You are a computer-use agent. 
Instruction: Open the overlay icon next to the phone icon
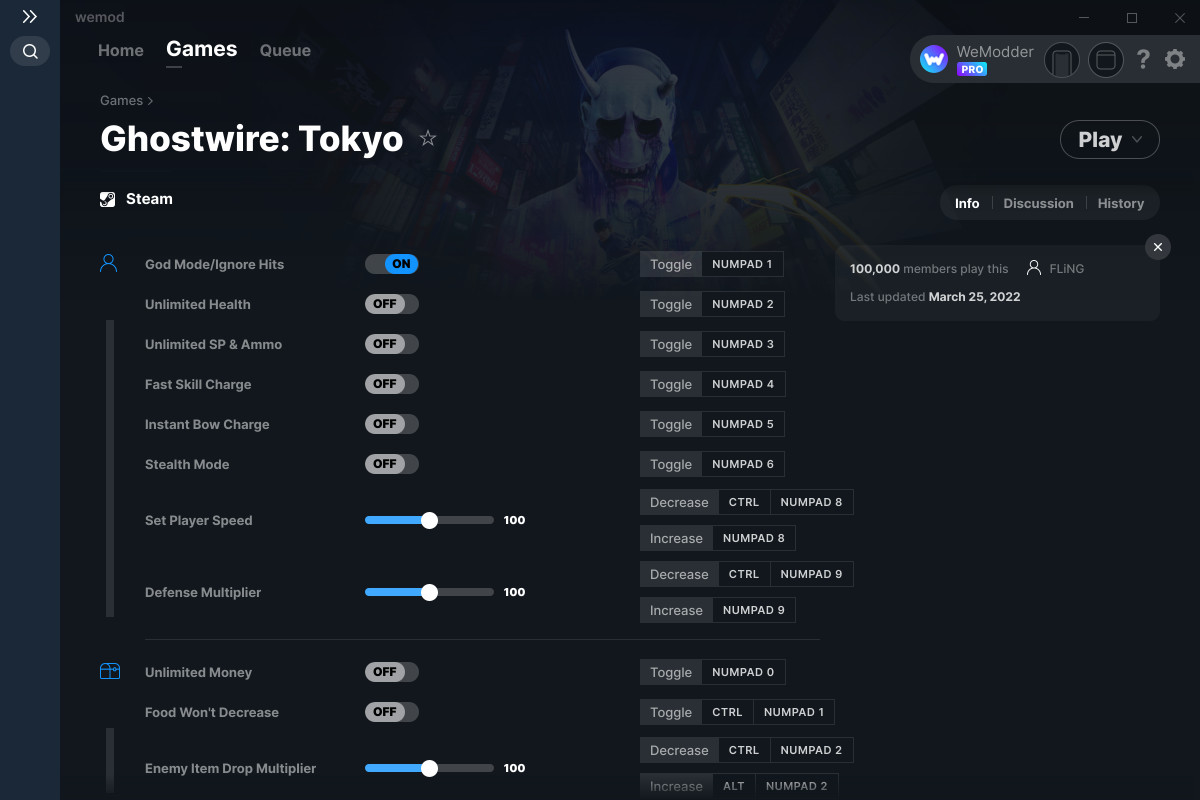[1105, 60]
